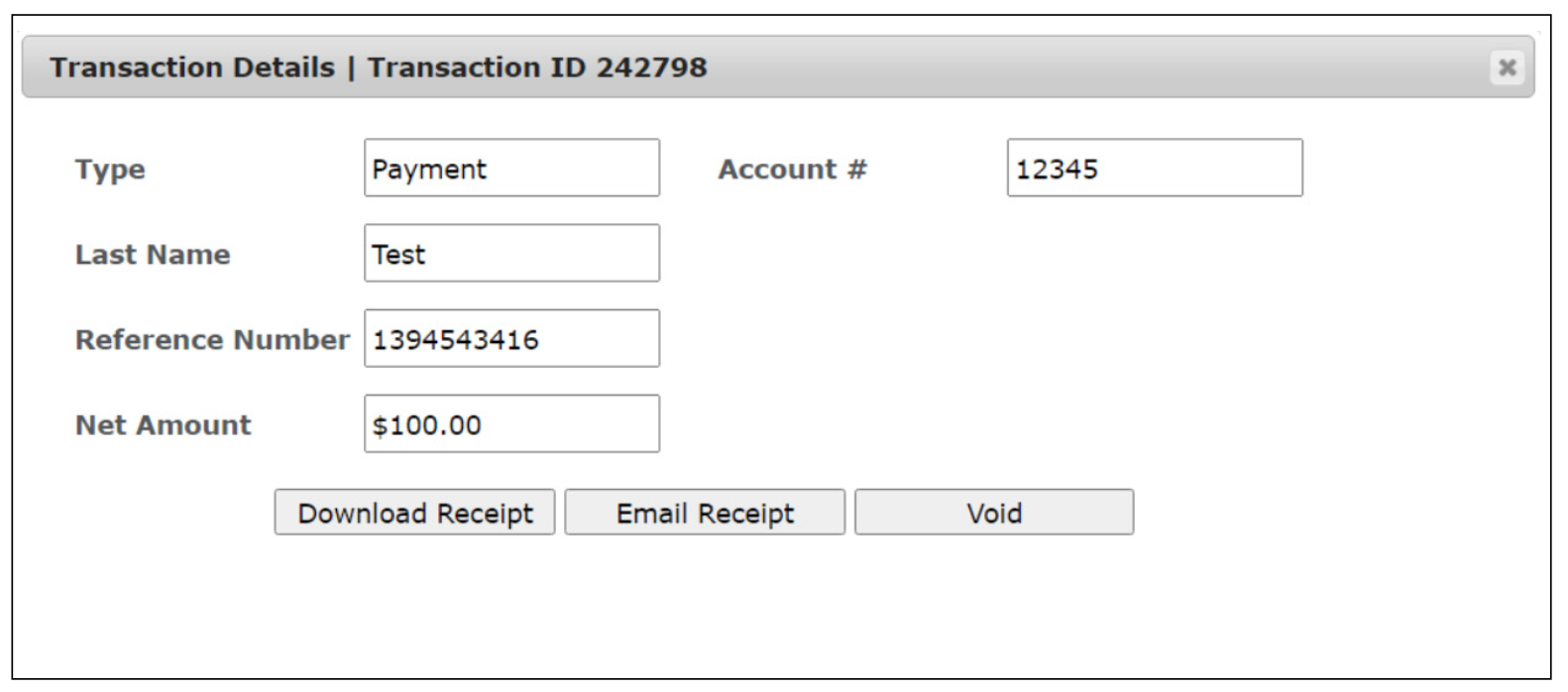Void this transaction
The width and height of the screenshot is (1568, 692).
tap(994, 513)
